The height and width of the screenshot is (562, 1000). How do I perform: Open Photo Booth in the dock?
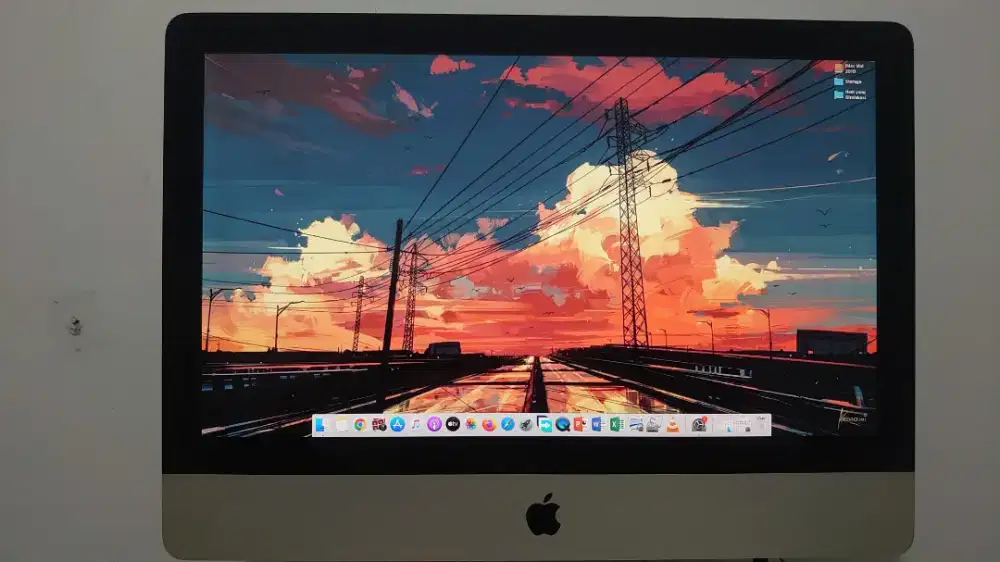pos(379,424)
